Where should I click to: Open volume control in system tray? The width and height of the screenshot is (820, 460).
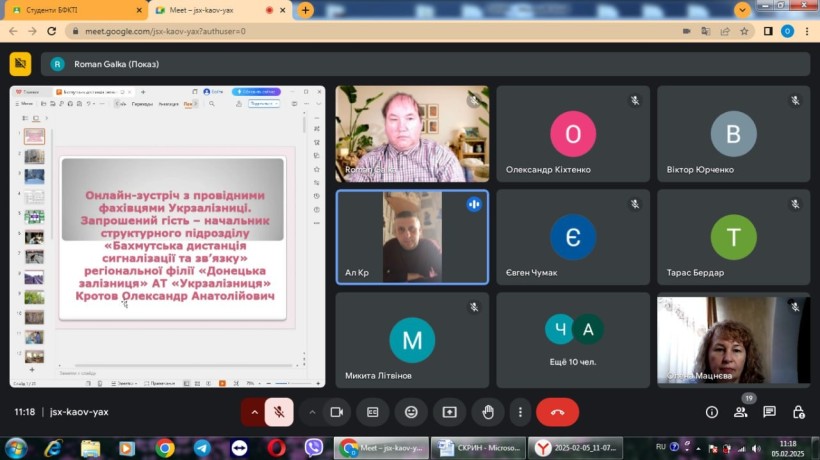pos(756,448)
